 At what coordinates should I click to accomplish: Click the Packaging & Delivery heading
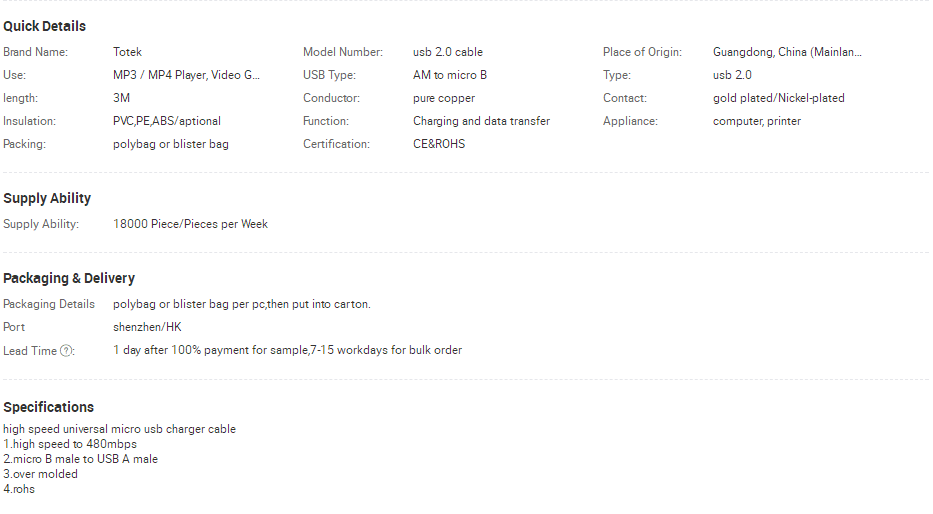tap(69, 278)
